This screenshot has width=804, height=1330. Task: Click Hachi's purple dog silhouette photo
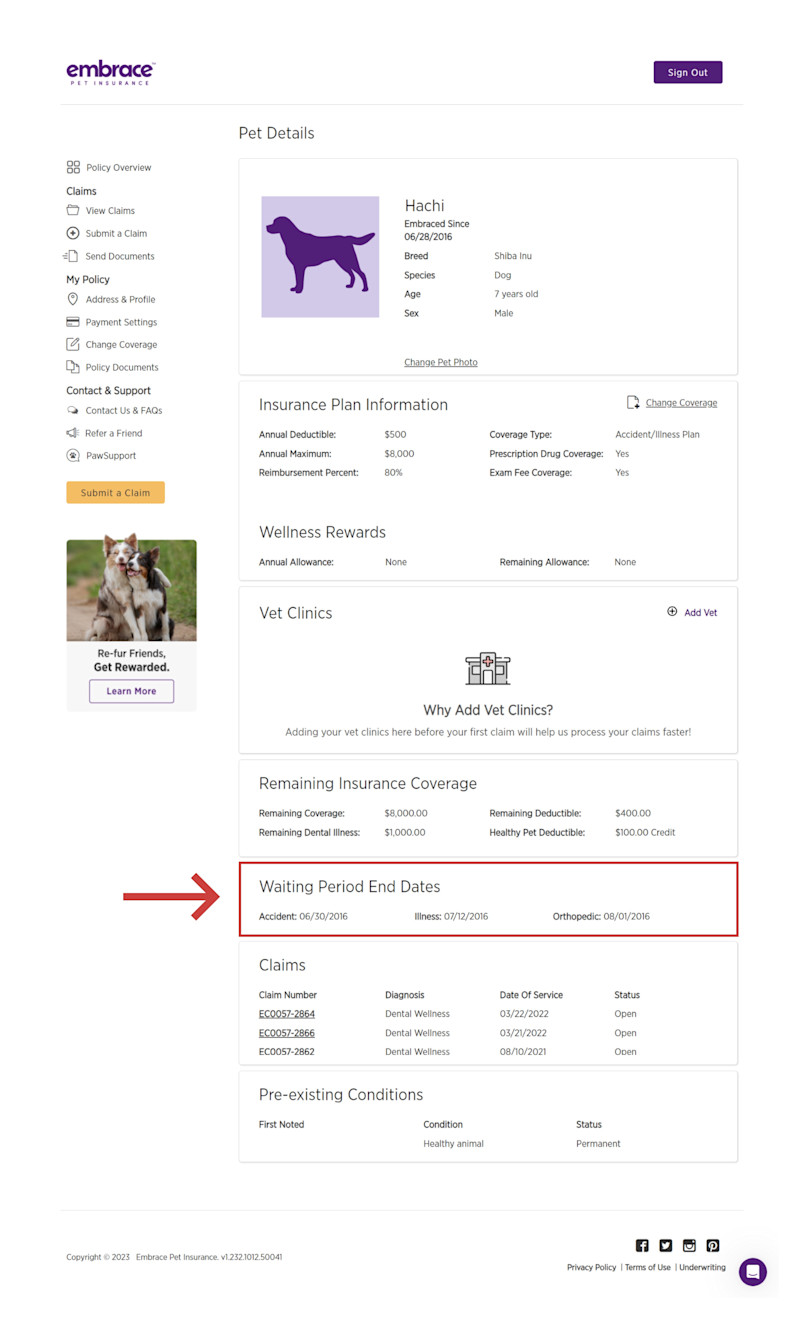point(320,257)
